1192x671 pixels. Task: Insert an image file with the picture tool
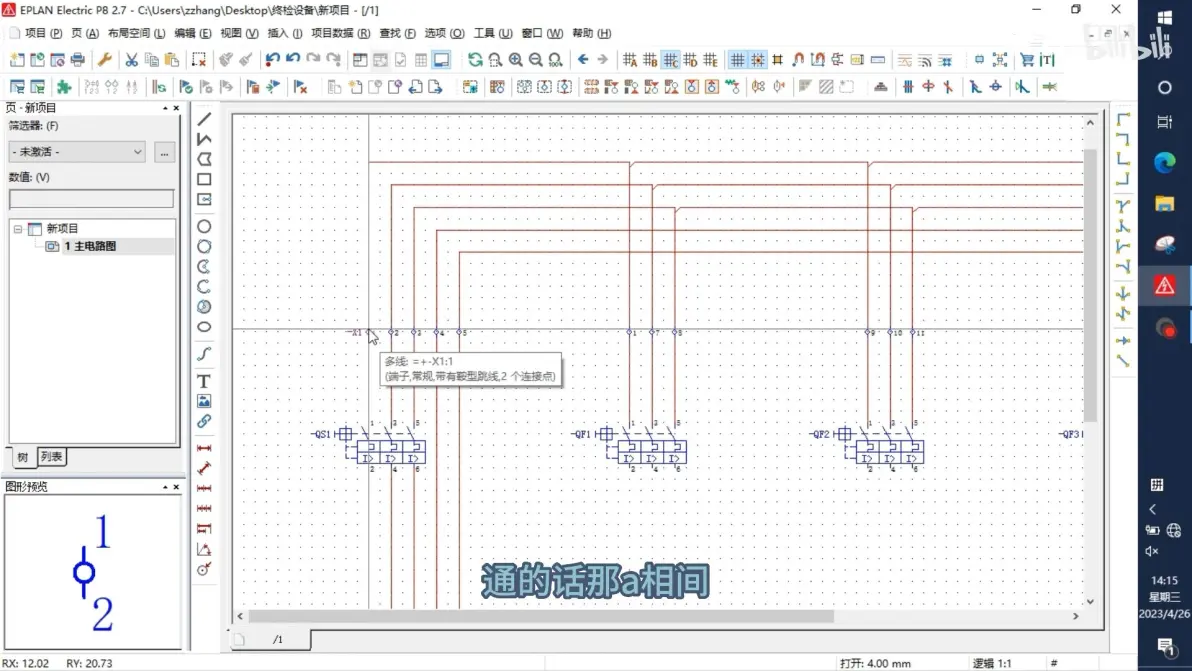pos(204,401)
